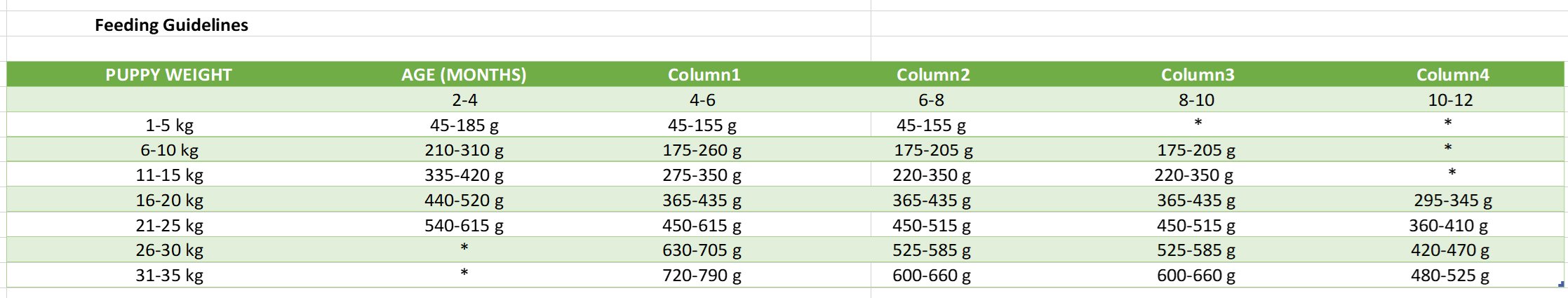Click the 295-345 g cell
This screenshot has height=298, width=1568.
click(1452, 201)
